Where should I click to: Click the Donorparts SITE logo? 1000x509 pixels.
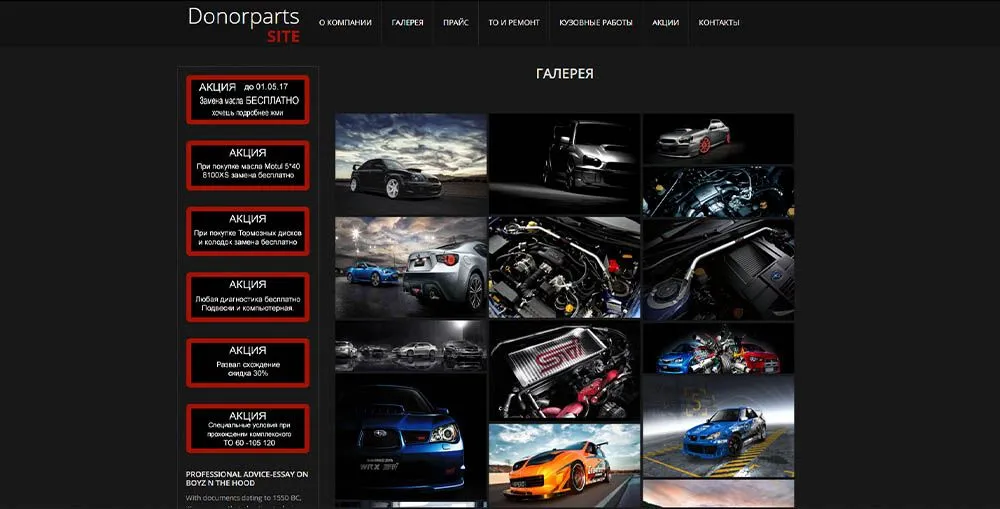[x=243, y=25]
